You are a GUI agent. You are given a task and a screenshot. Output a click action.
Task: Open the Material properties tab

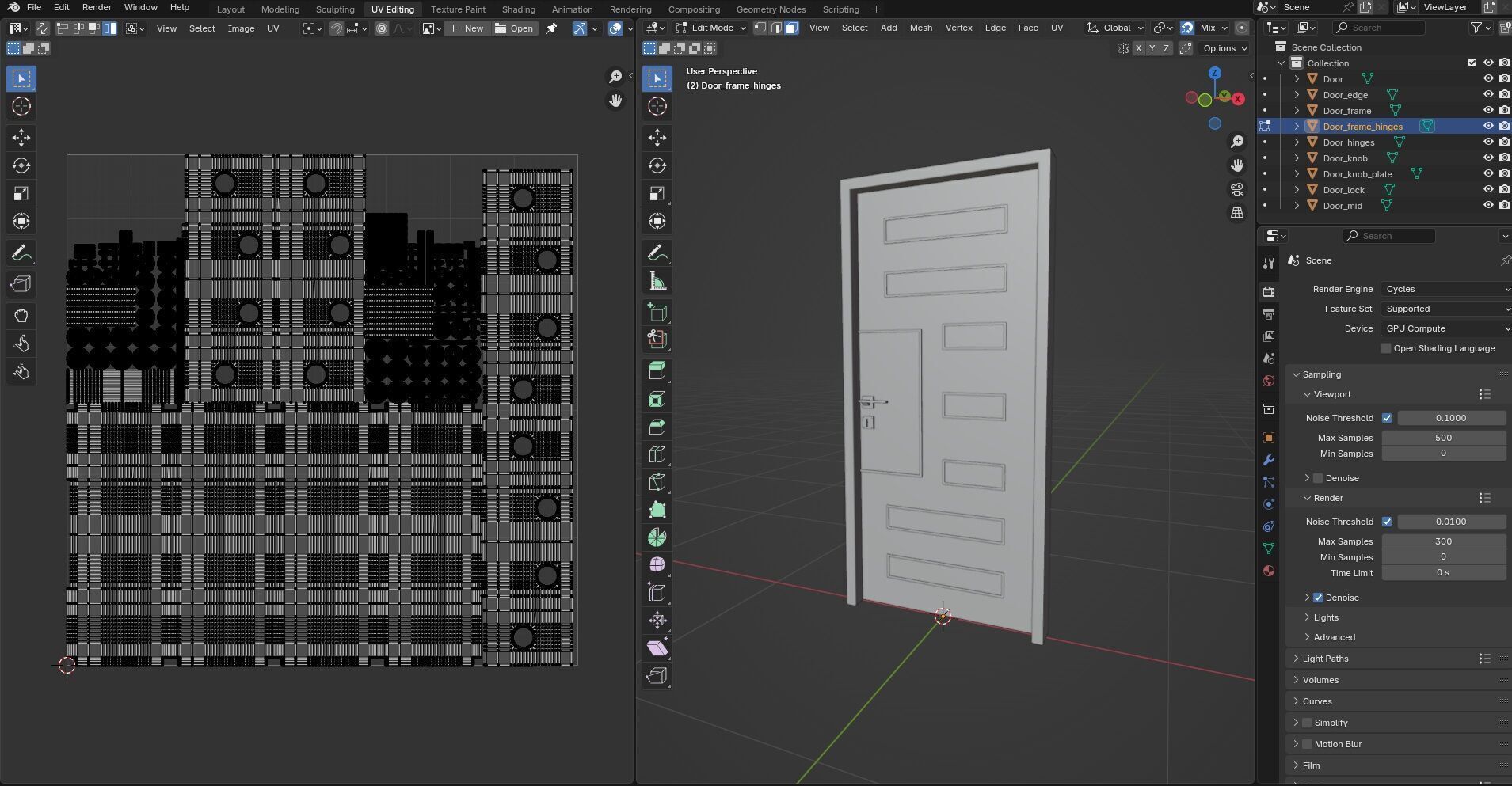click(x=1269, y=571)
